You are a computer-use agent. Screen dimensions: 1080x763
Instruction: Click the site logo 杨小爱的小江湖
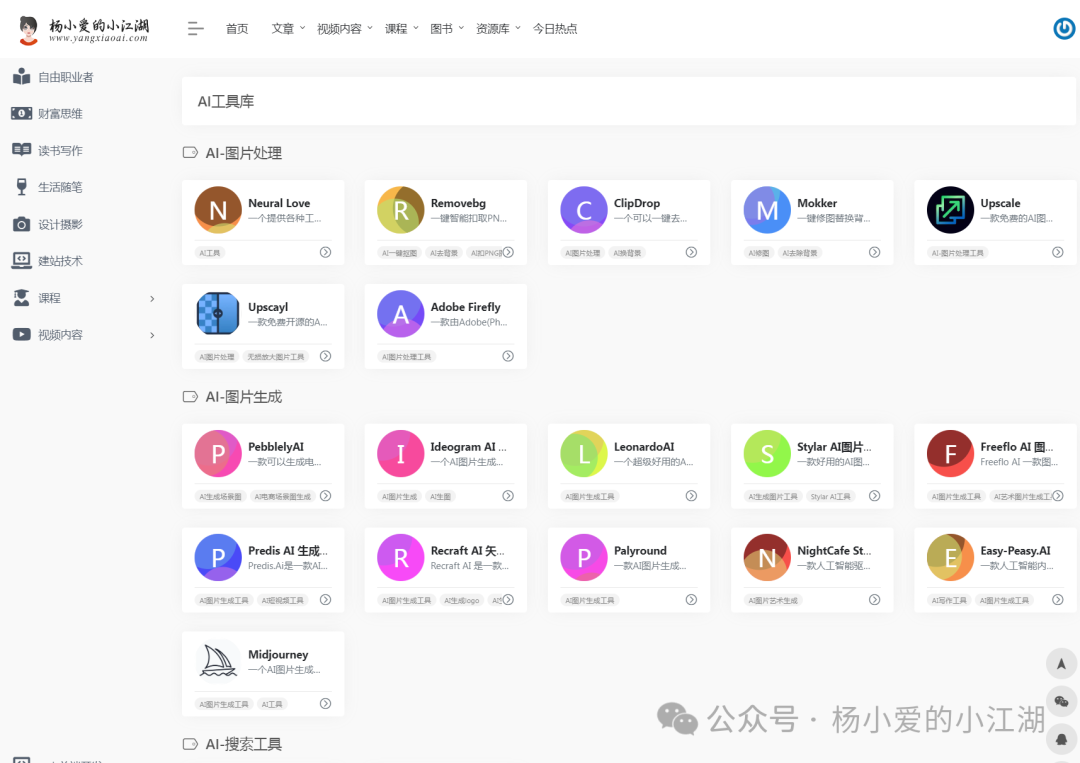[84, 29]
